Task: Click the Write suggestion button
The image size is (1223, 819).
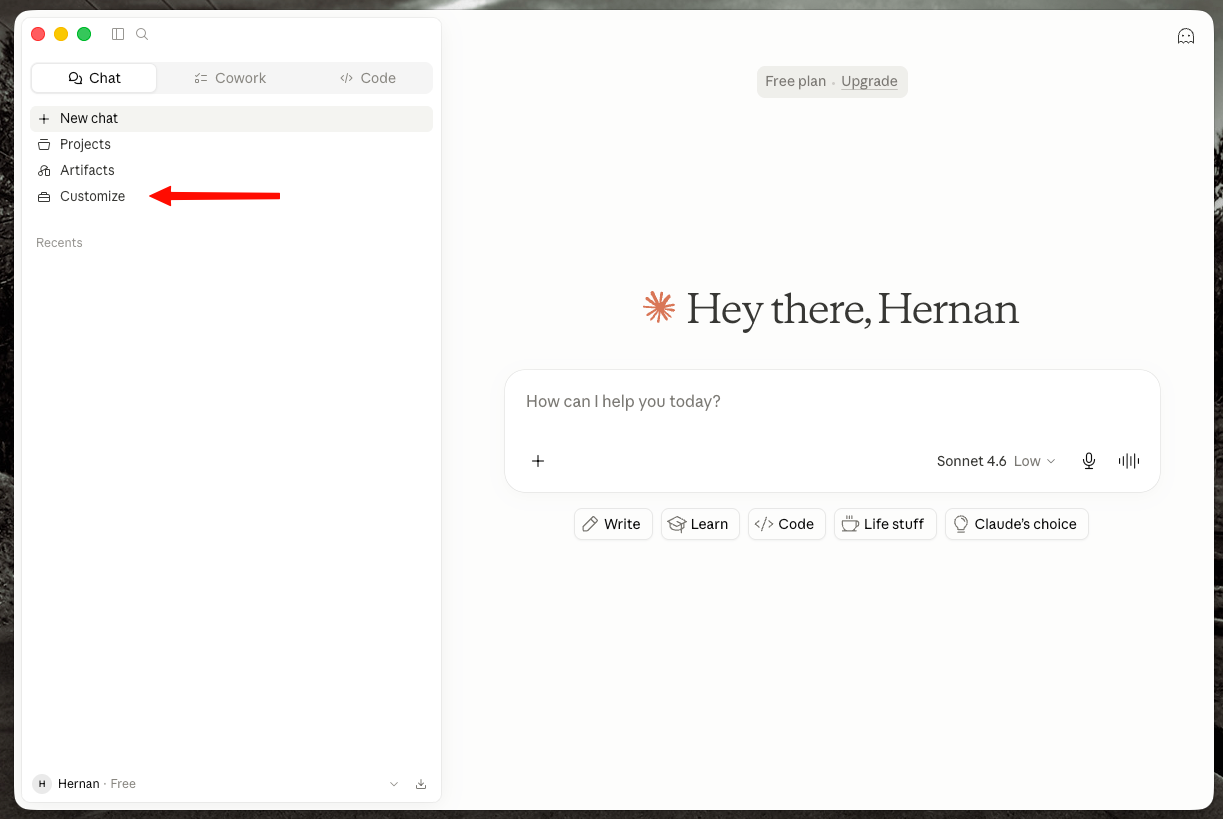Action: (613, 524)
